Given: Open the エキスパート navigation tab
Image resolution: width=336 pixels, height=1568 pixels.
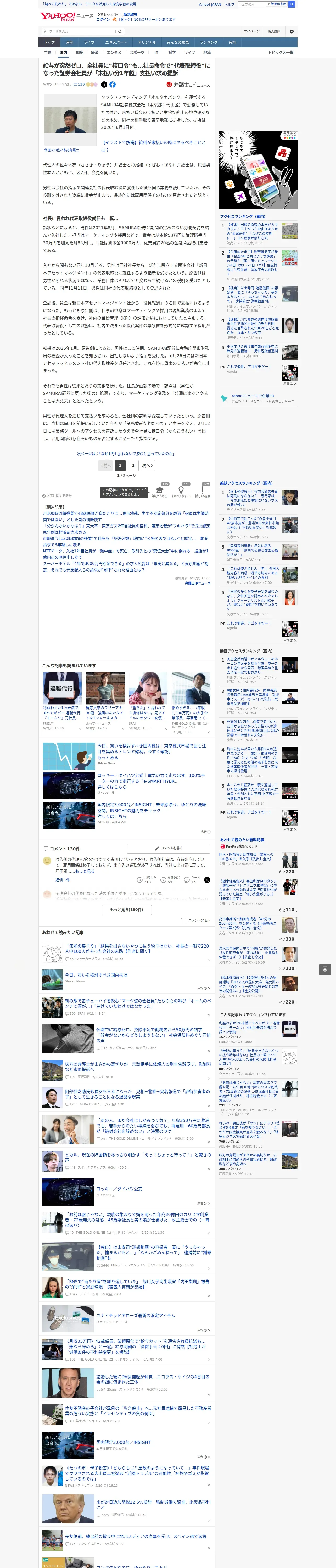Looking at the screenshot, I should 116,43.
